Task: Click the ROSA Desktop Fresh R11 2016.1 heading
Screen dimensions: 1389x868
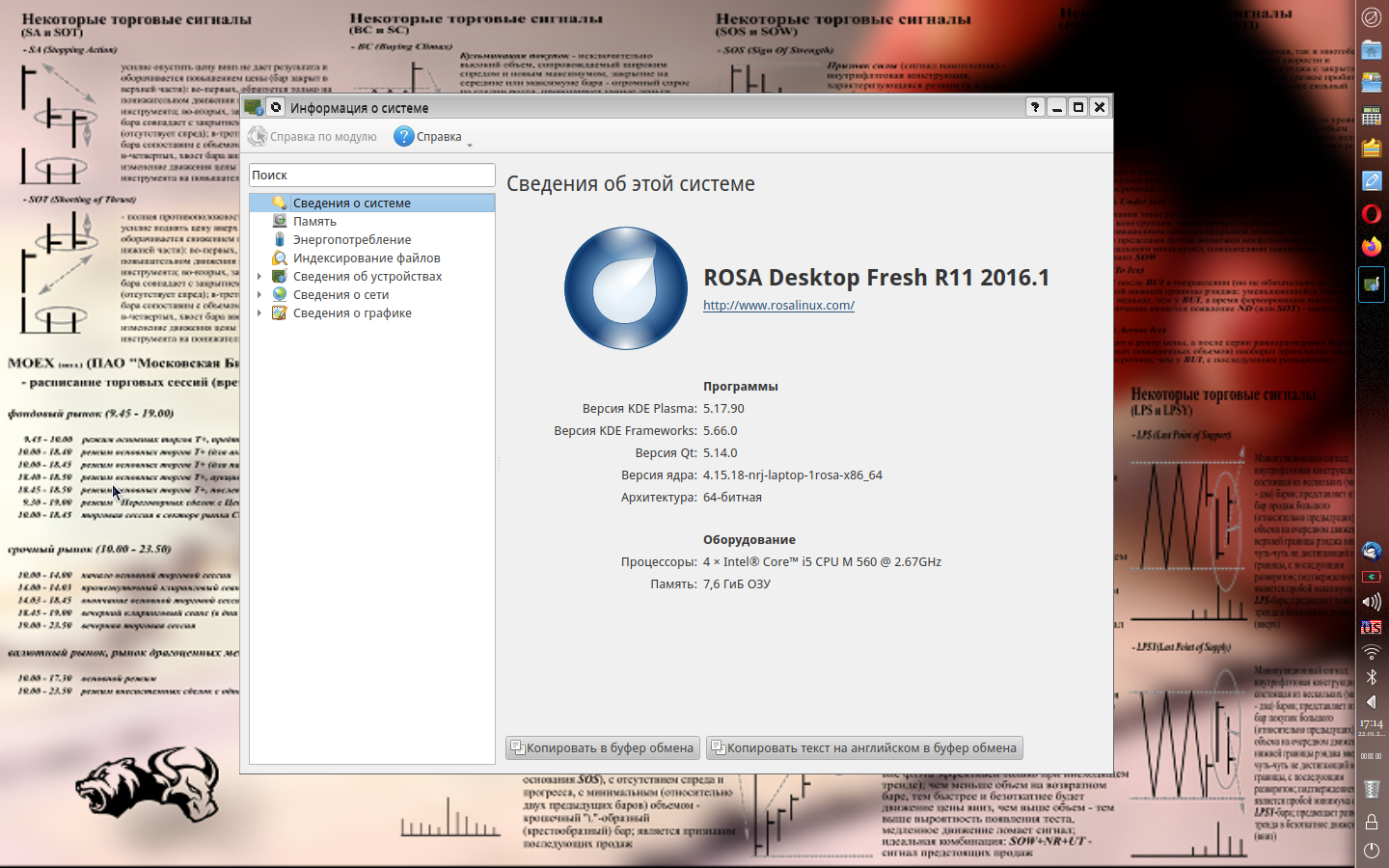Action: coord(876,278)
